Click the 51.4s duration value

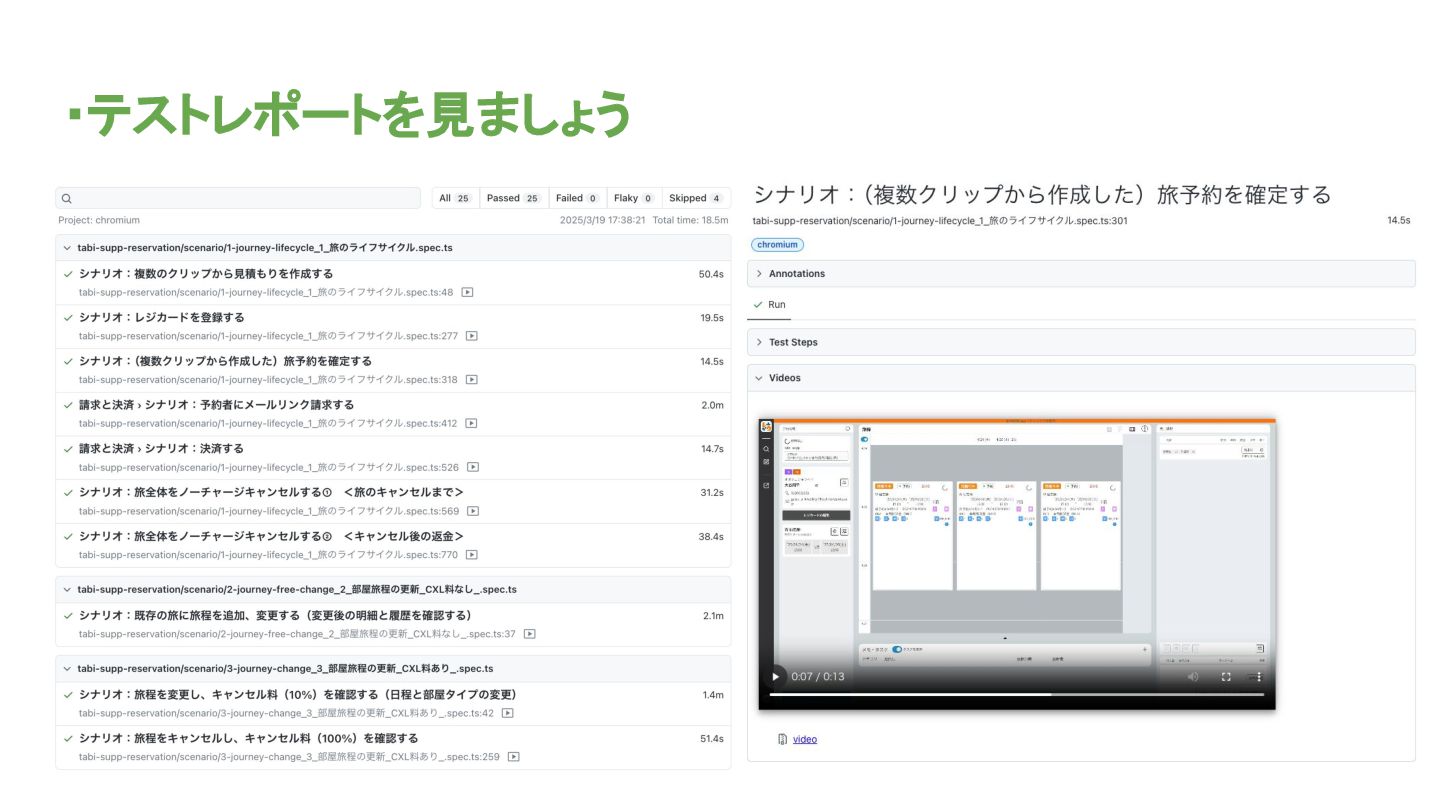click(712, 739)
